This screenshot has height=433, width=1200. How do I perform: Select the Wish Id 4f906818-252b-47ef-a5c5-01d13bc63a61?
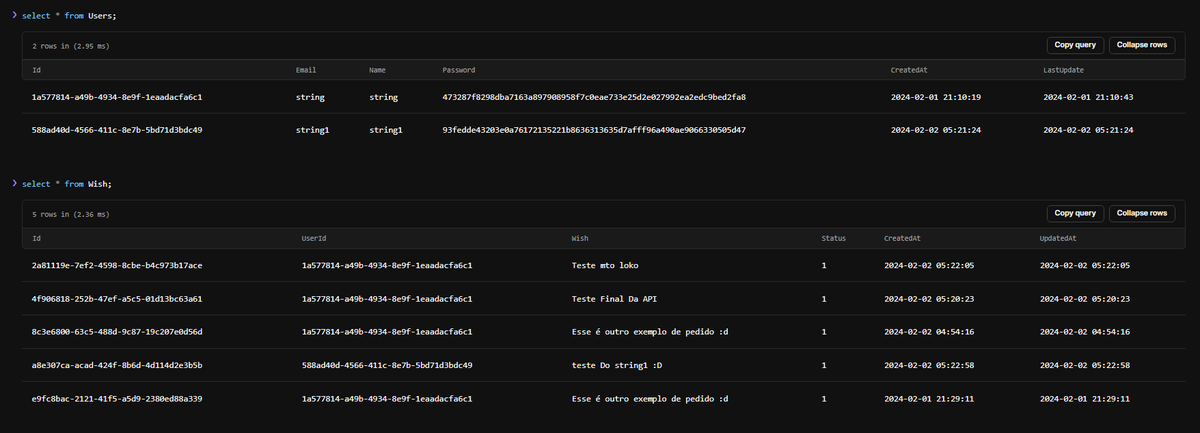pos(117,298)
